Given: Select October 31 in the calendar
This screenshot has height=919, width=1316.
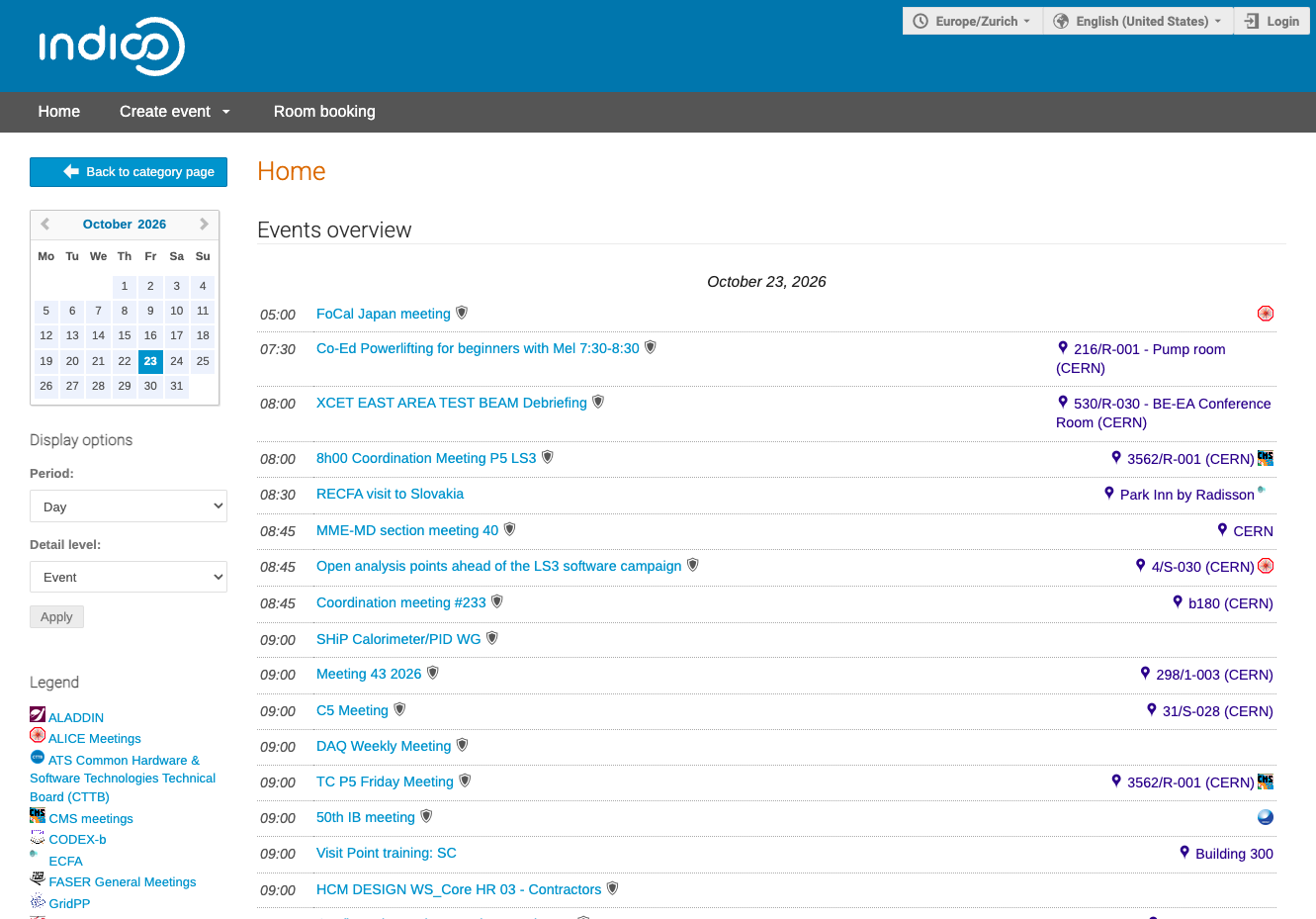Looking at the screenshot, I should (177, 386).
